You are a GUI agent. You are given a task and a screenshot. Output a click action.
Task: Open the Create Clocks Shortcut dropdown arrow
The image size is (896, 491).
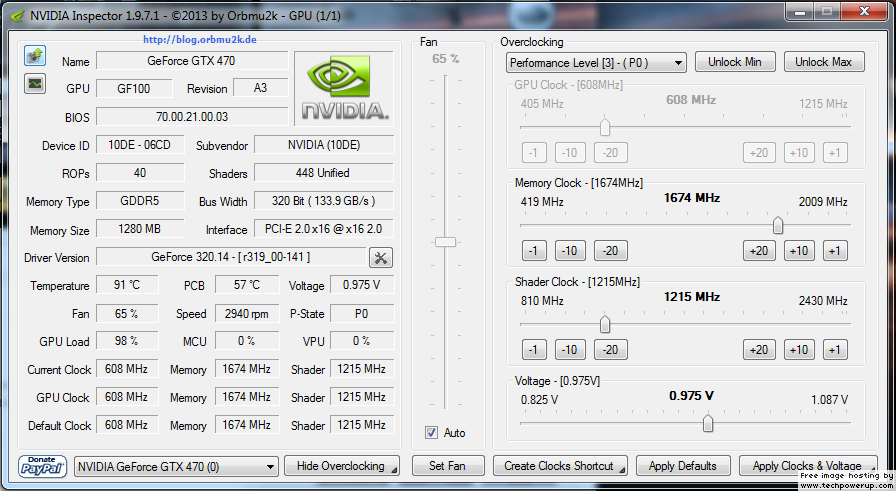click(x=622, y=469)
